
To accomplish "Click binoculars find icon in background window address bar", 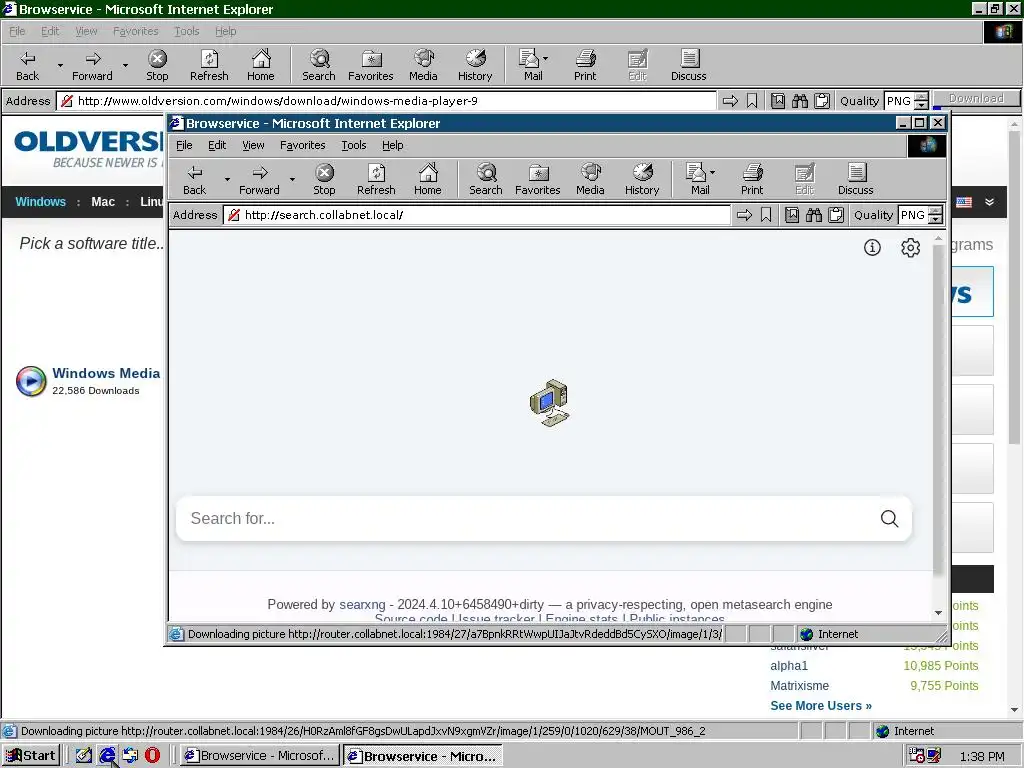I will pos(800,101).
